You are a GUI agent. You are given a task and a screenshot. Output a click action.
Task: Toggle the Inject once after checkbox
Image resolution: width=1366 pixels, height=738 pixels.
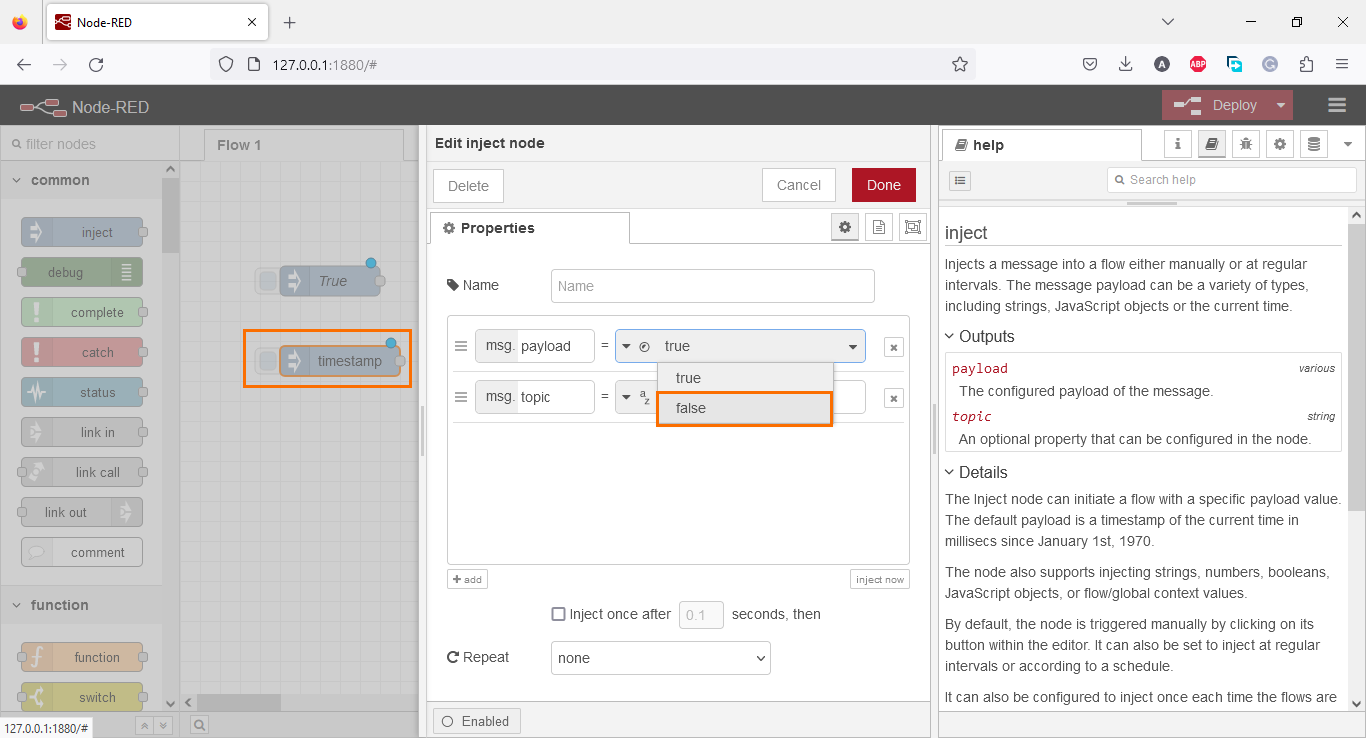(x=559, y=614)
